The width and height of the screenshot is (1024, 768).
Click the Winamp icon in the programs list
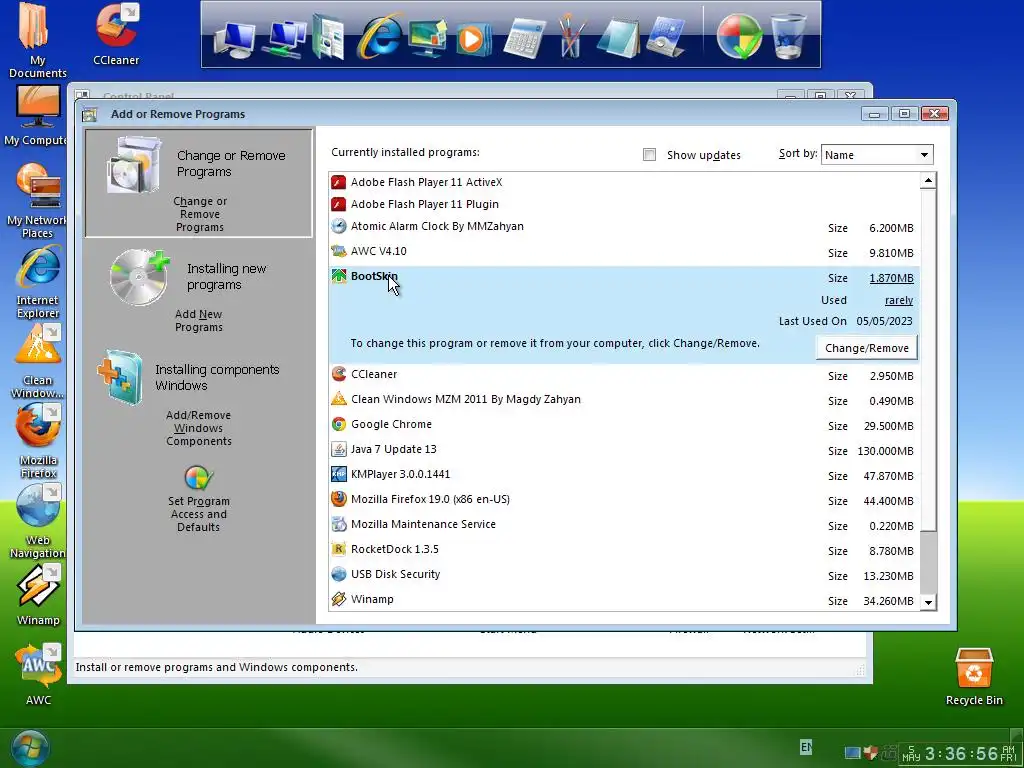pos(338,599)
